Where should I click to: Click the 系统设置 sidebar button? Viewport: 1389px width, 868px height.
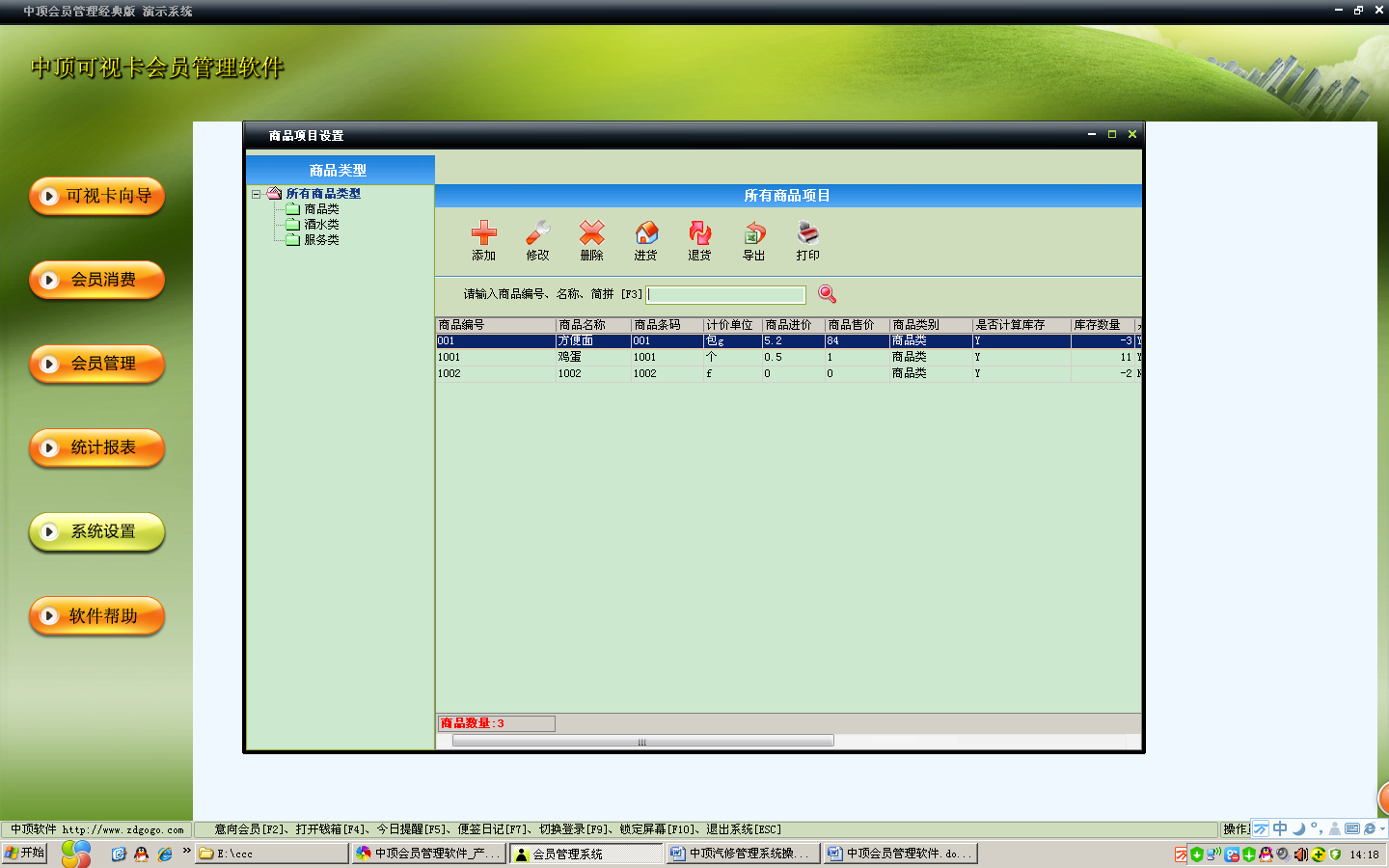tap(96, 531)
